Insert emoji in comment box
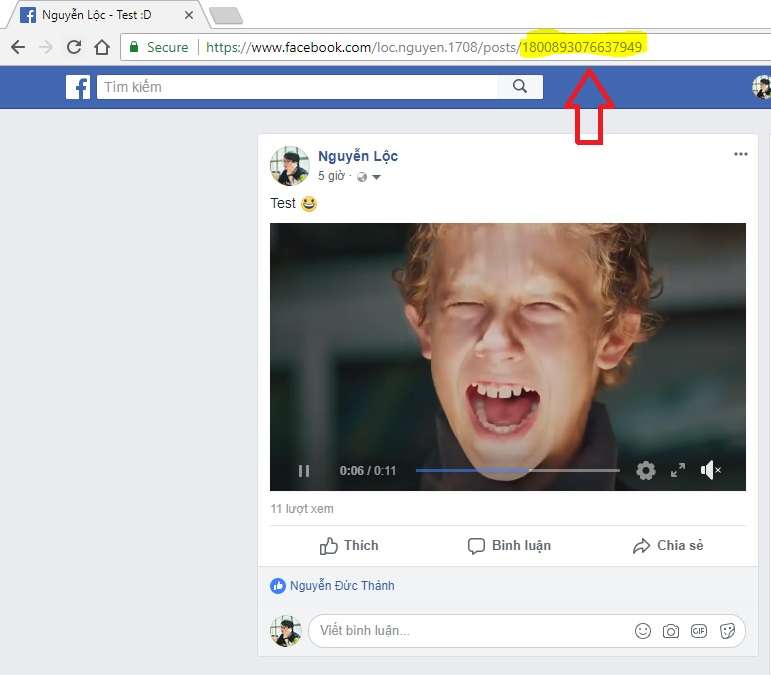Viewport: 771px width, 675px height. [x=643, y=631]
